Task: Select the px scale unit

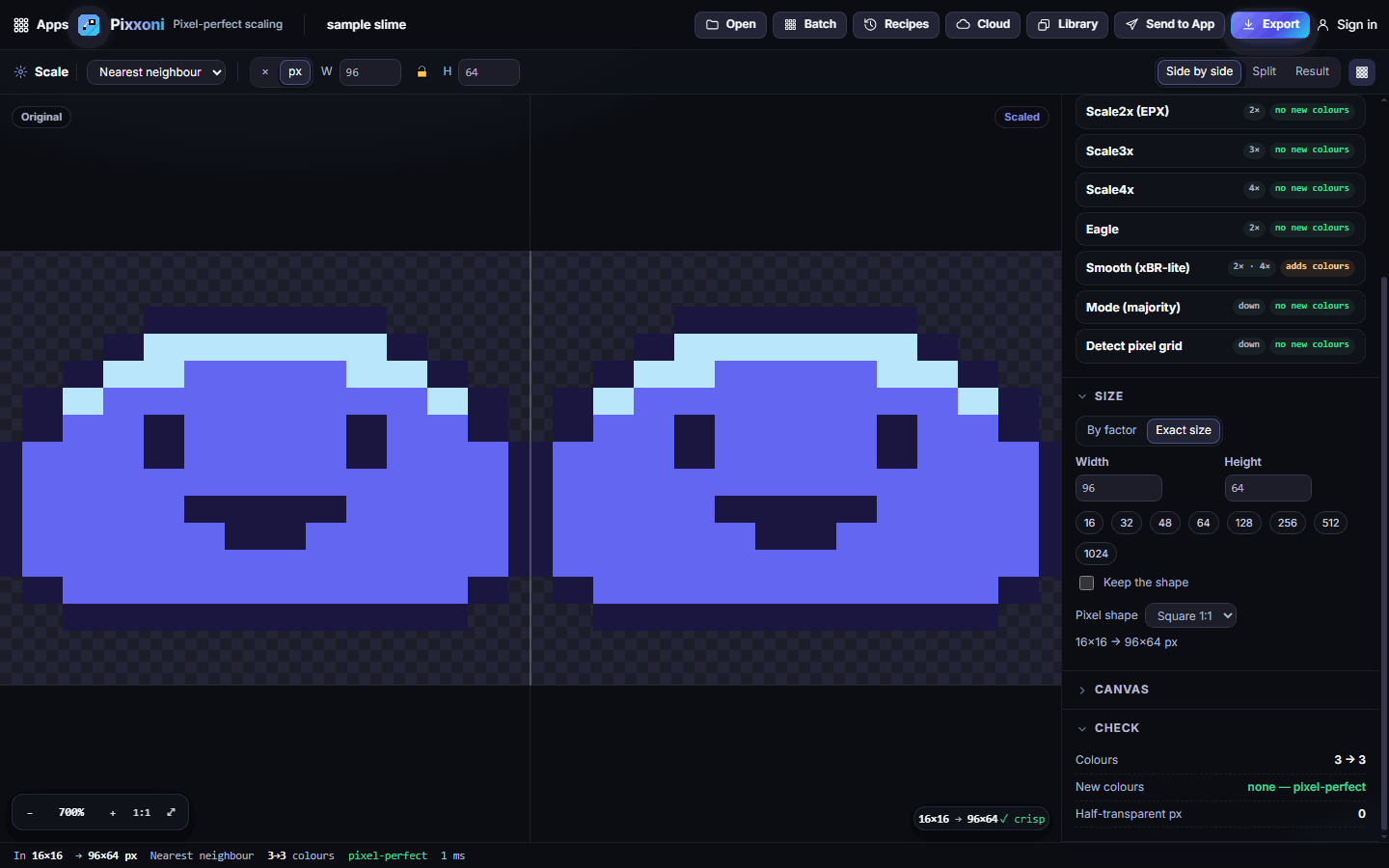Action: click(x=295, y=72)
